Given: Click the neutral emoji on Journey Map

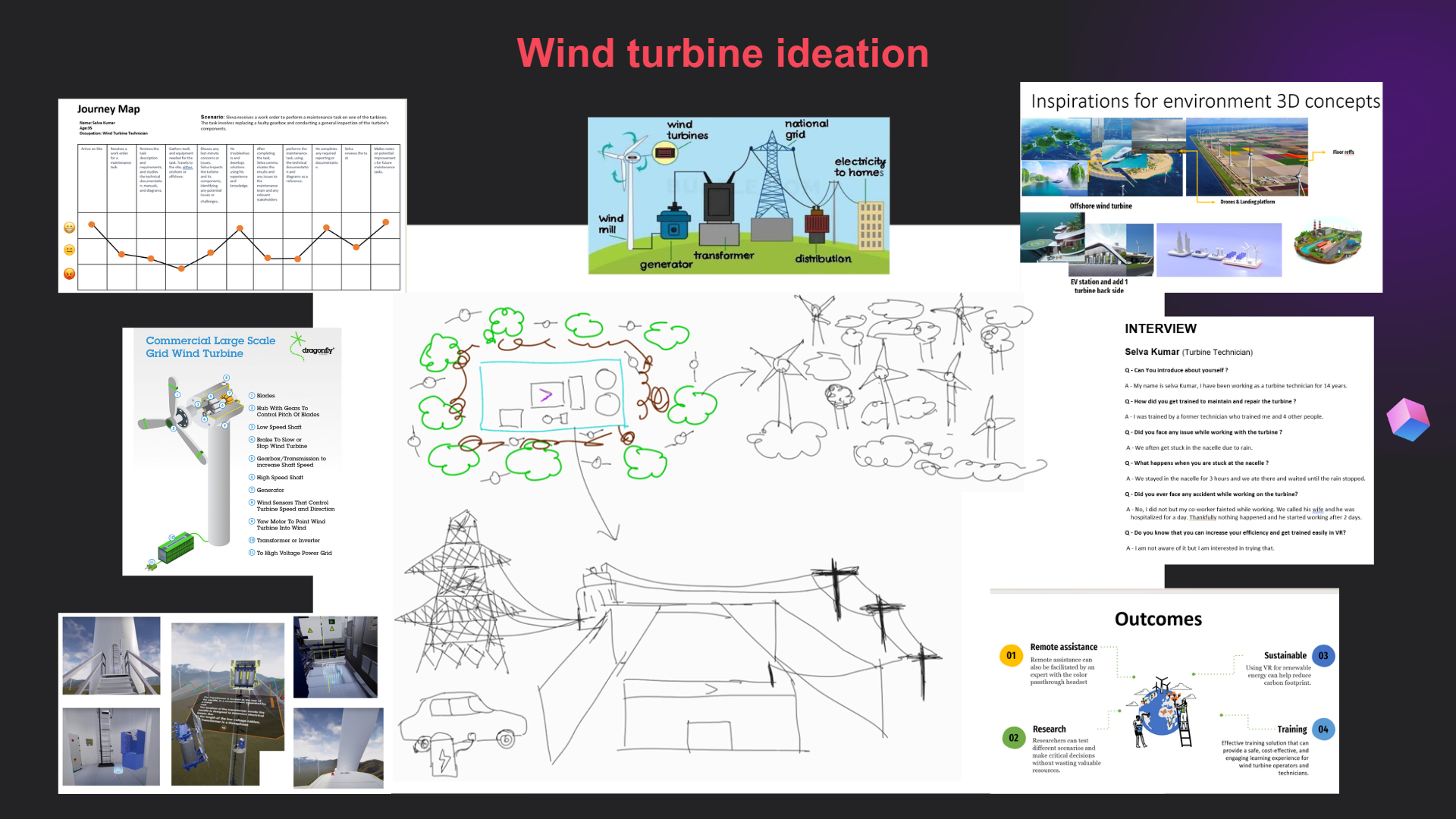Looking at the screenshot, I should coord(69,250).
